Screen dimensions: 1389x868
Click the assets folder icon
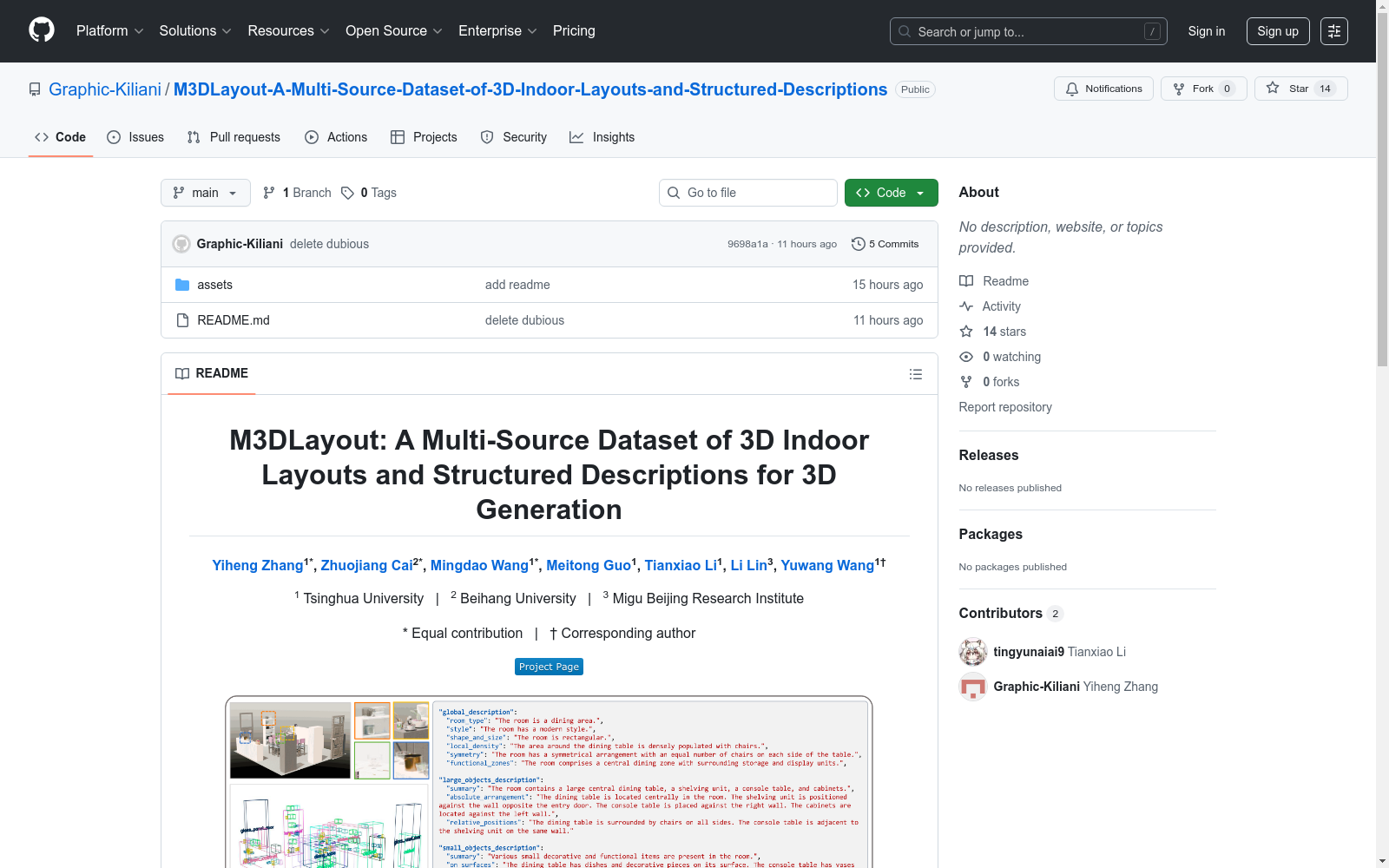tap(182, 285)
